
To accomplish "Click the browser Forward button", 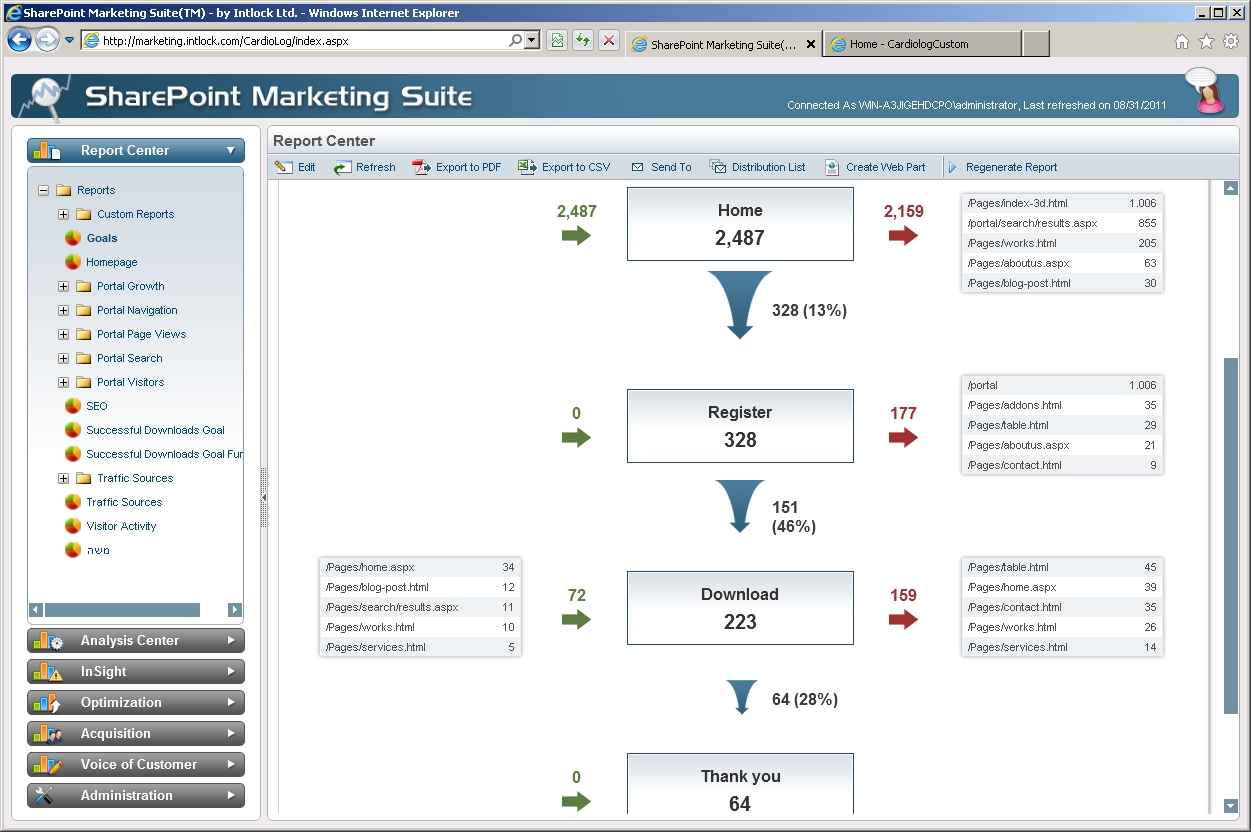I will point(47,40).
